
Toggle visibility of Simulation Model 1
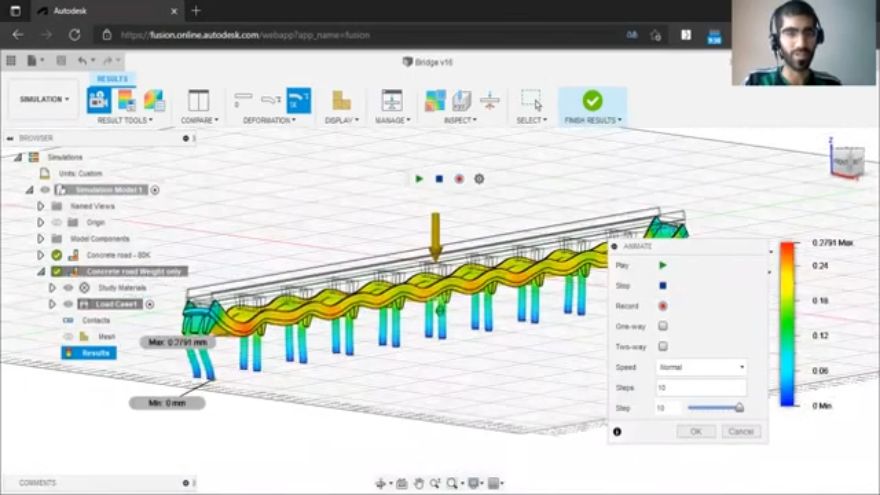[45, 190]
